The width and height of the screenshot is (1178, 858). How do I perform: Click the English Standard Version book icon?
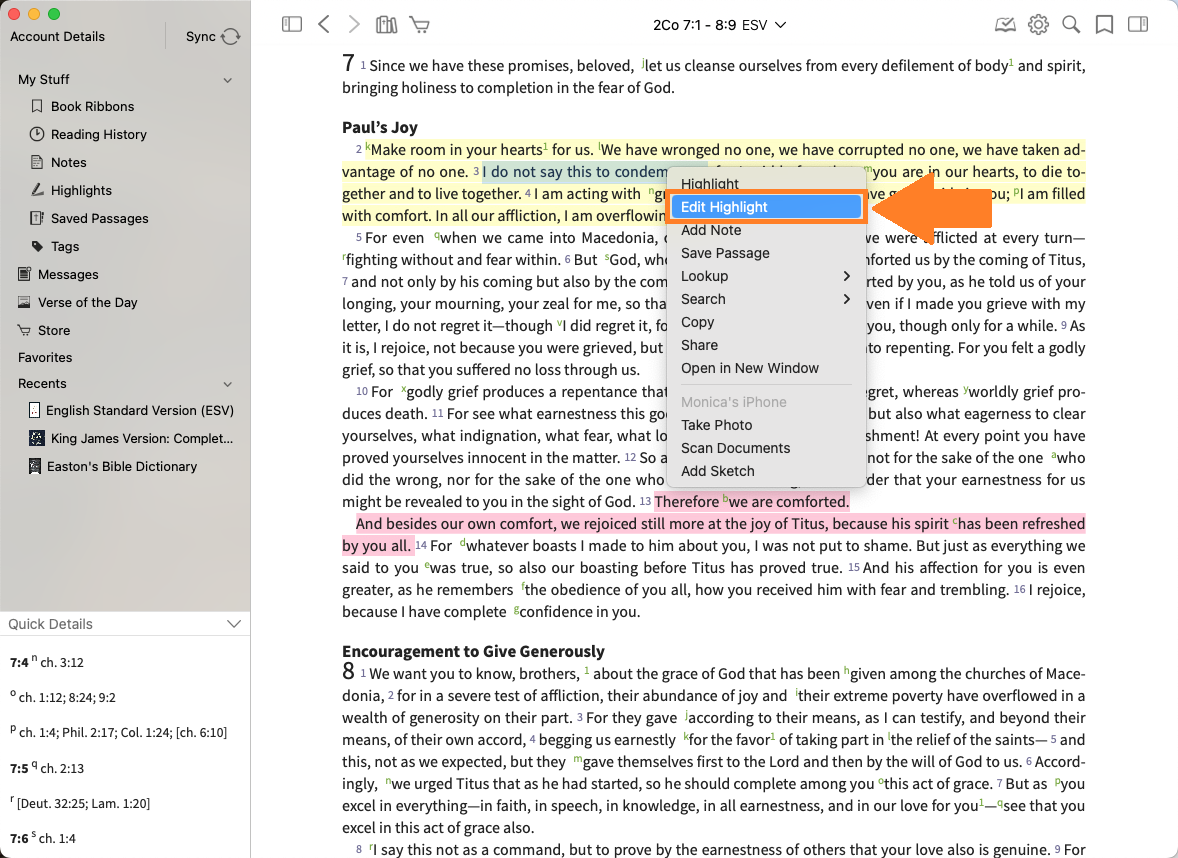coord(34,410)
